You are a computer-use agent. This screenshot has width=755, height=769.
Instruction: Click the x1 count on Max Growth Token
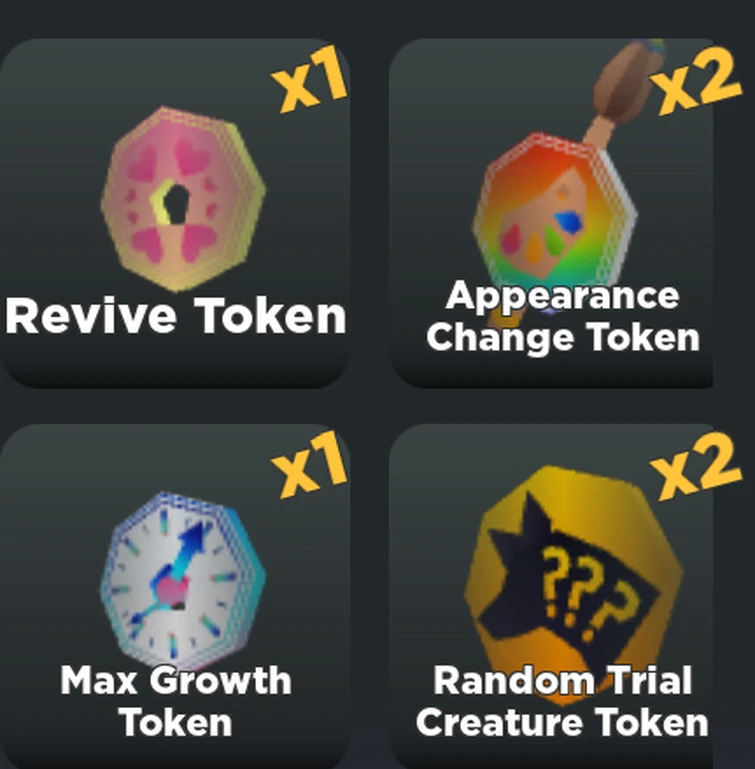click(309, 464)
